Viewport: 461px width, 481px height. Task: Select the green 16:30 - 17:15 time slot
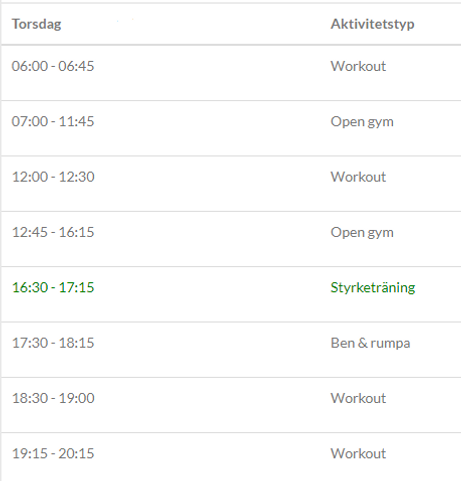click(53, 287)
